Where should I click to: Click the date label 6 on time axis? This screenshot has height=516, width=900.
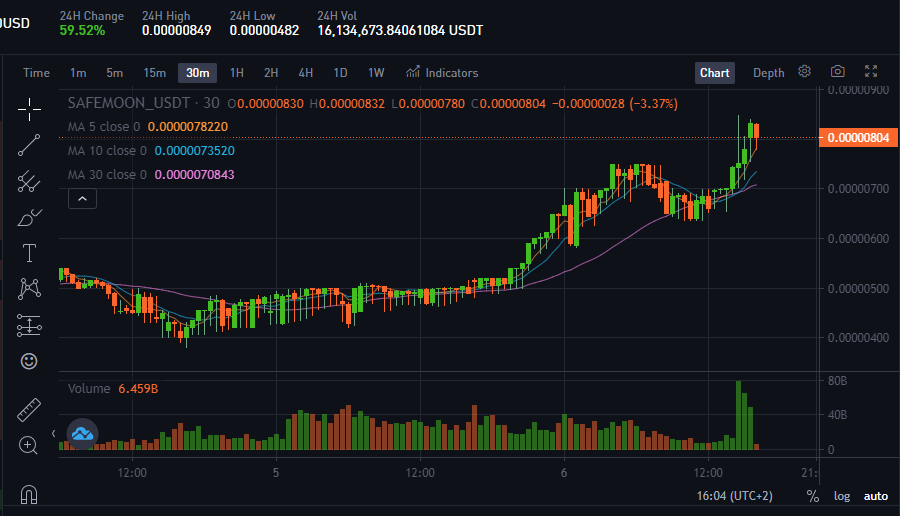pos(564,472)
